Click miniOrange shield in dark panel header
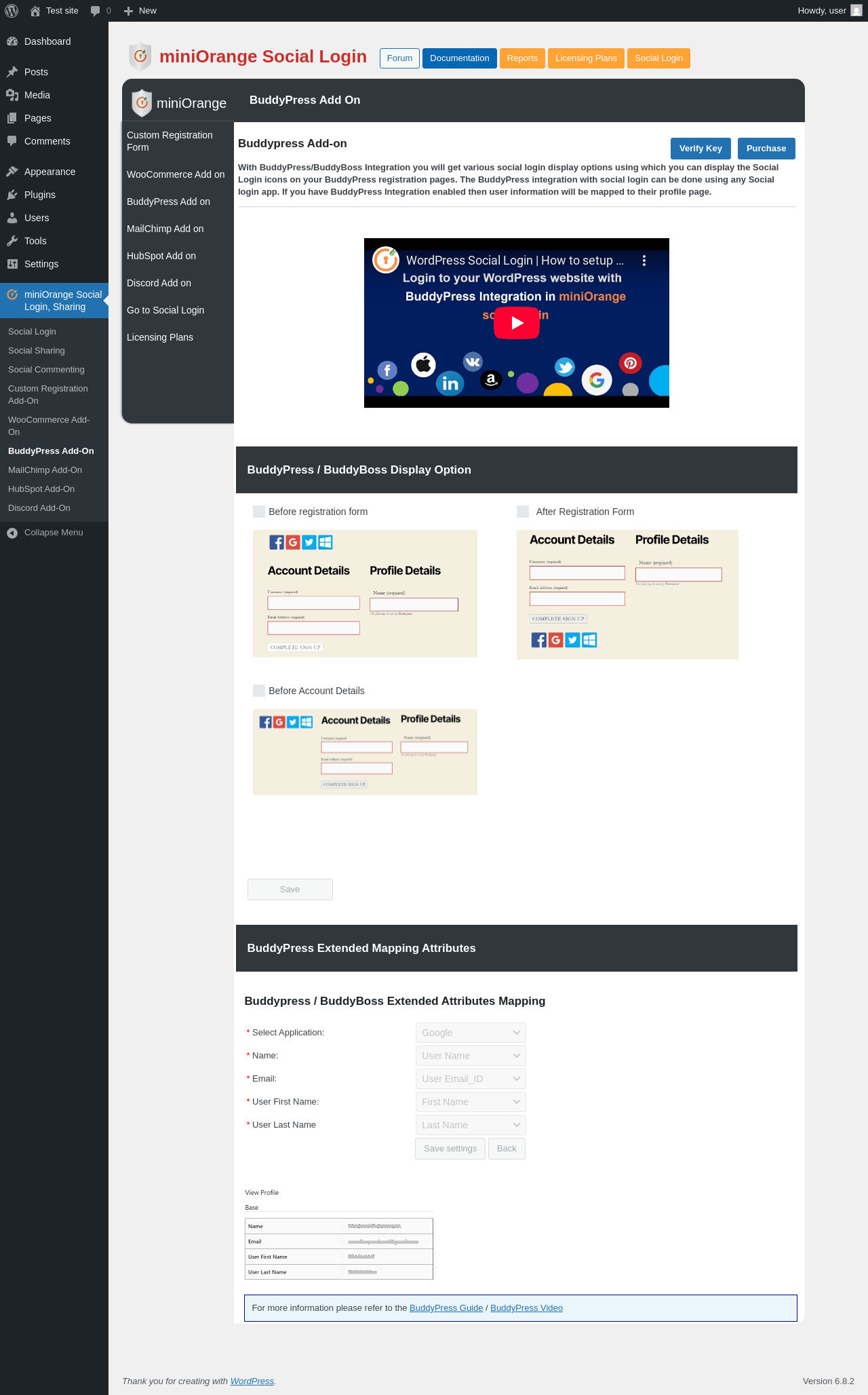This screenshot has height=1395, width=868. (x=142, y=103)
